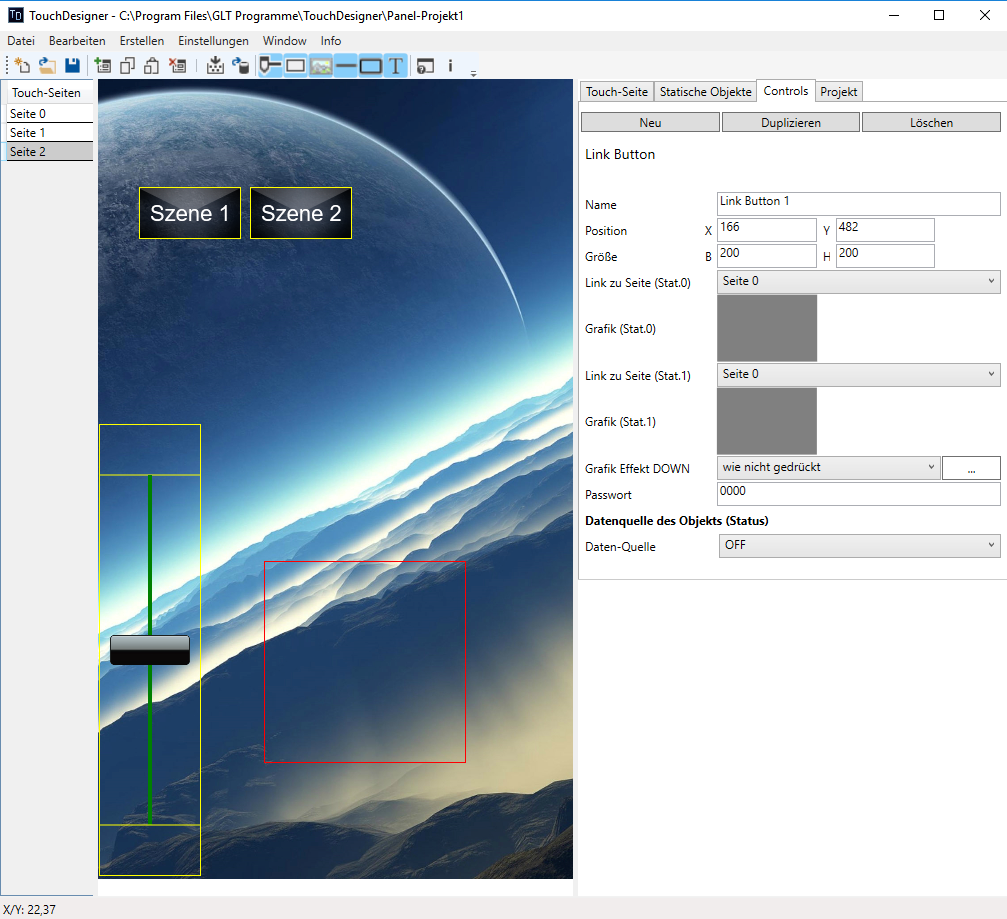Switch to the Statische Objekte tab
Screen dimensions: 1007x919
[x=705, y=91]
